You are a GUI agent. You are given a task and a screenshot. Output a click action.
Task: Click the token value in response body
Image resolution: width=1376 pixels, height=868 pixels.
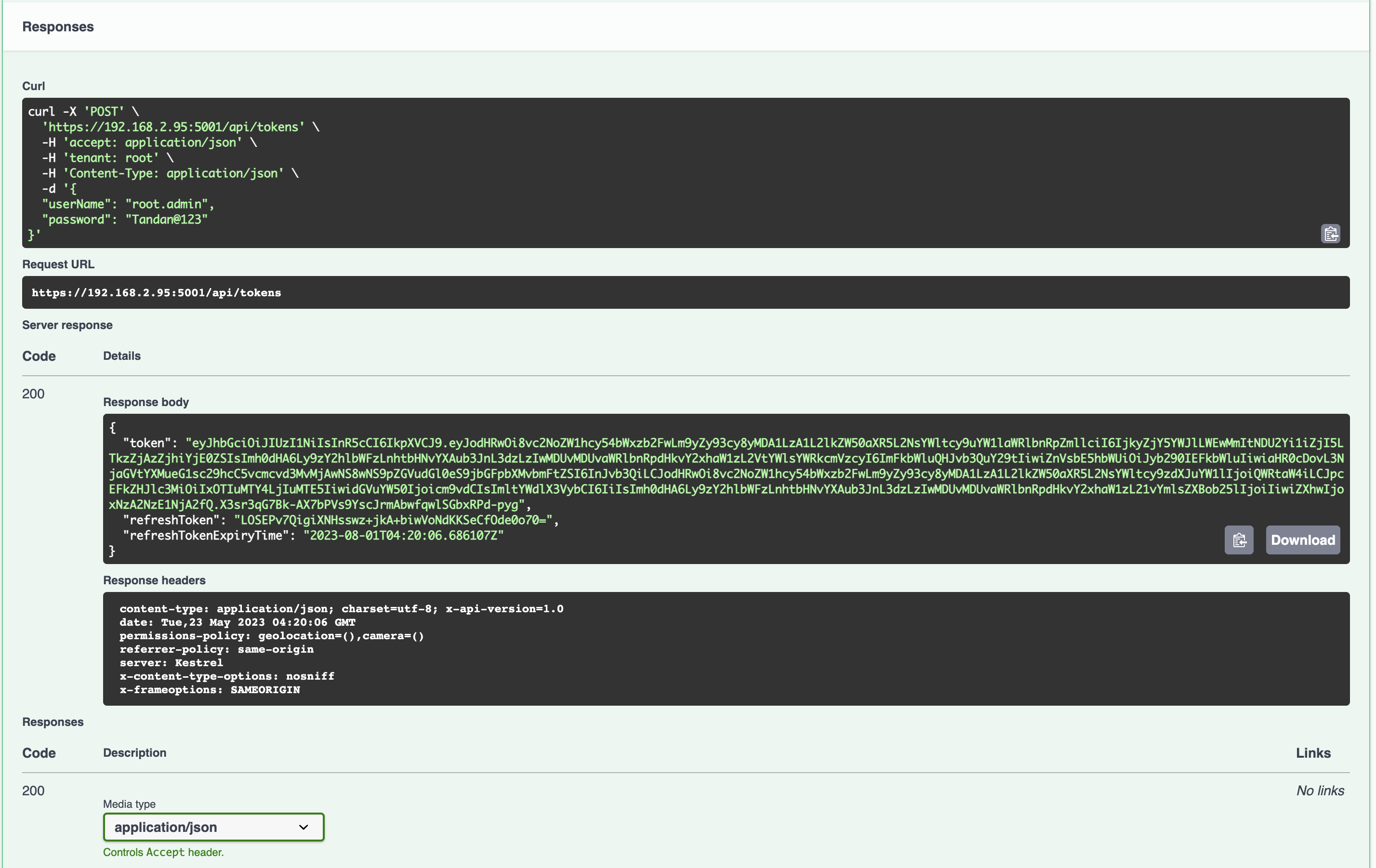point(726,473)
